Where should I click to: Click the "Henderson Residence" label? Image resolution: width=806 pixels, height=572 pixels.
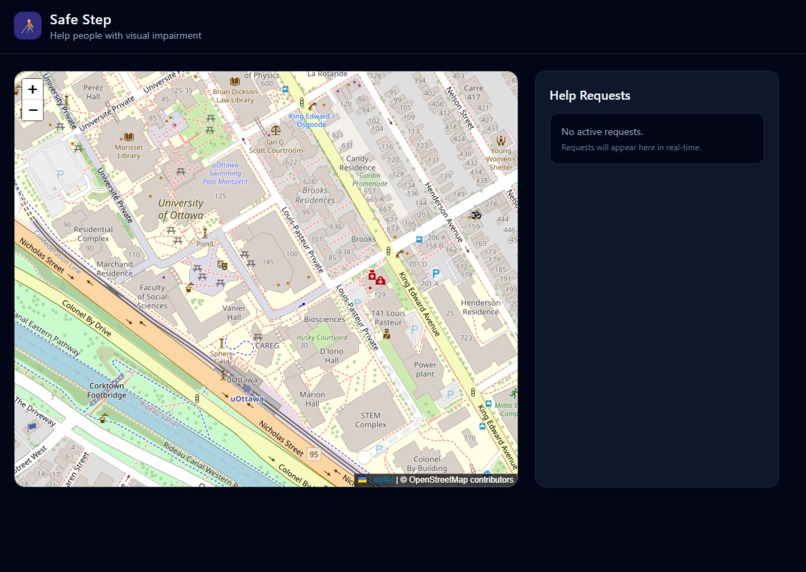(480, 307)
